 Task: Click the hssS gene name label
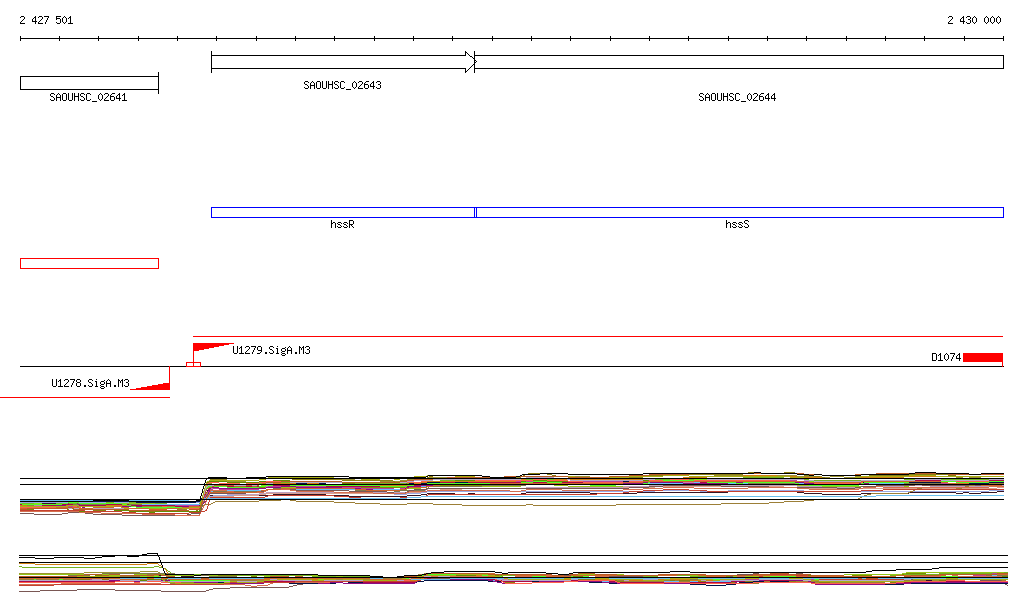[x=737, y=225]
